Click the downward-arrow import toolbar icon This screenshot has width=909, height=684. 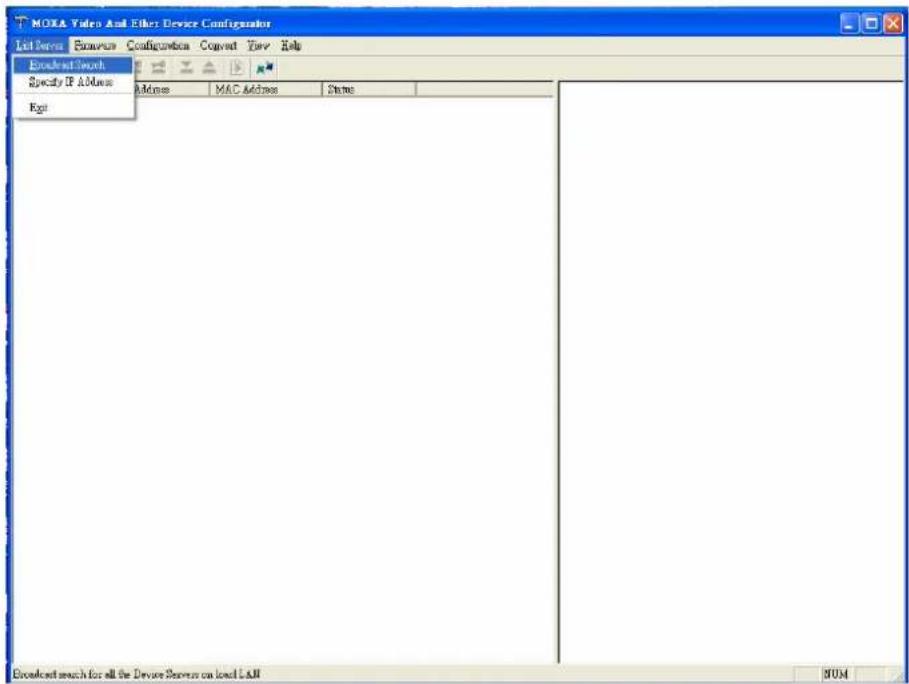[x=186, y=68]
